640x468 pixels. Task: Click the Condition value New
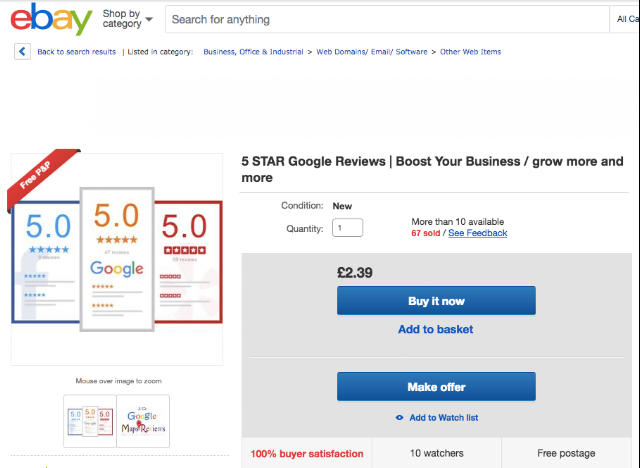[x=342, y=206]
